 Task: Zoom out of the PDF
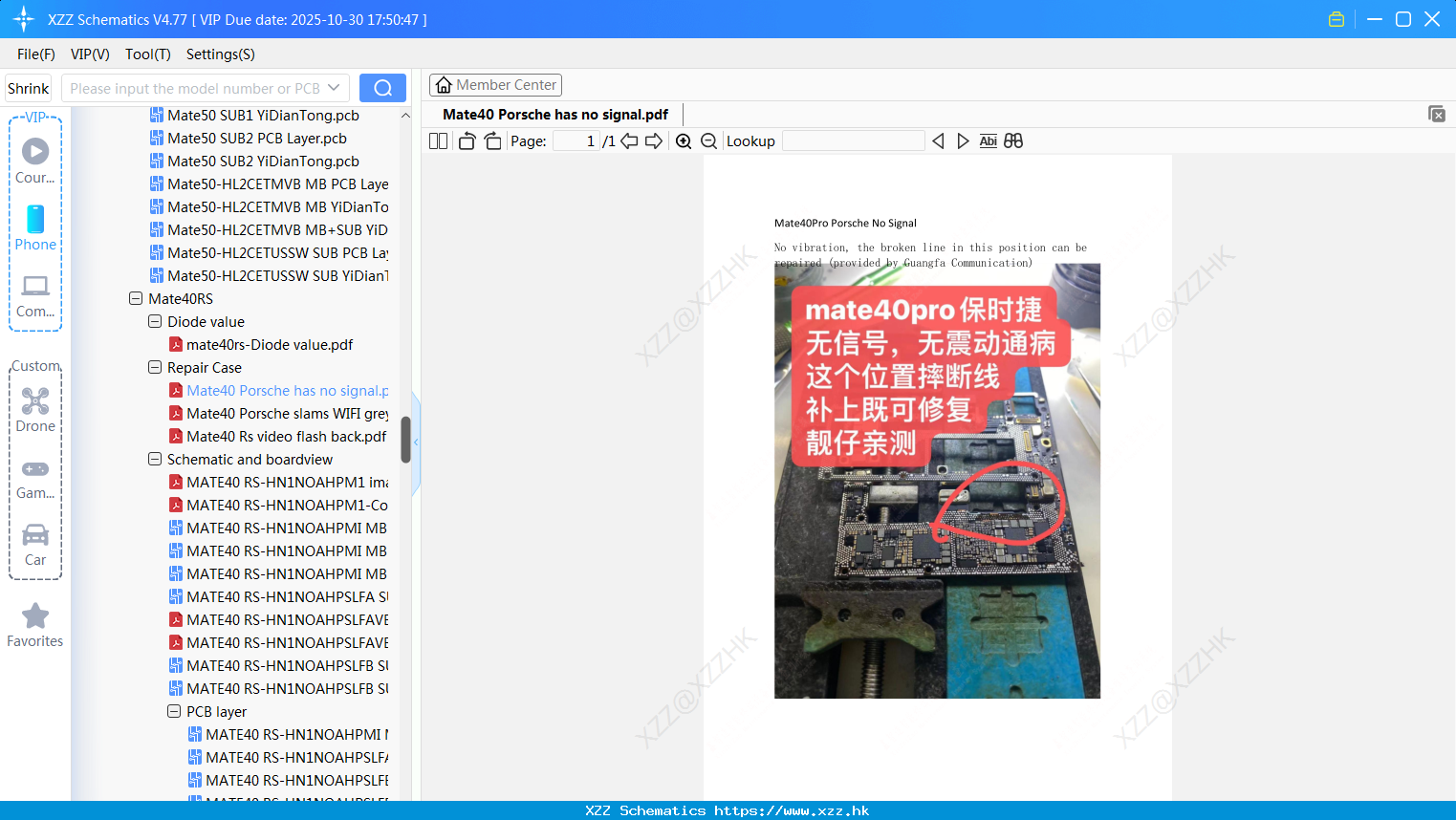pyautogui.click(x=708, y=141)
